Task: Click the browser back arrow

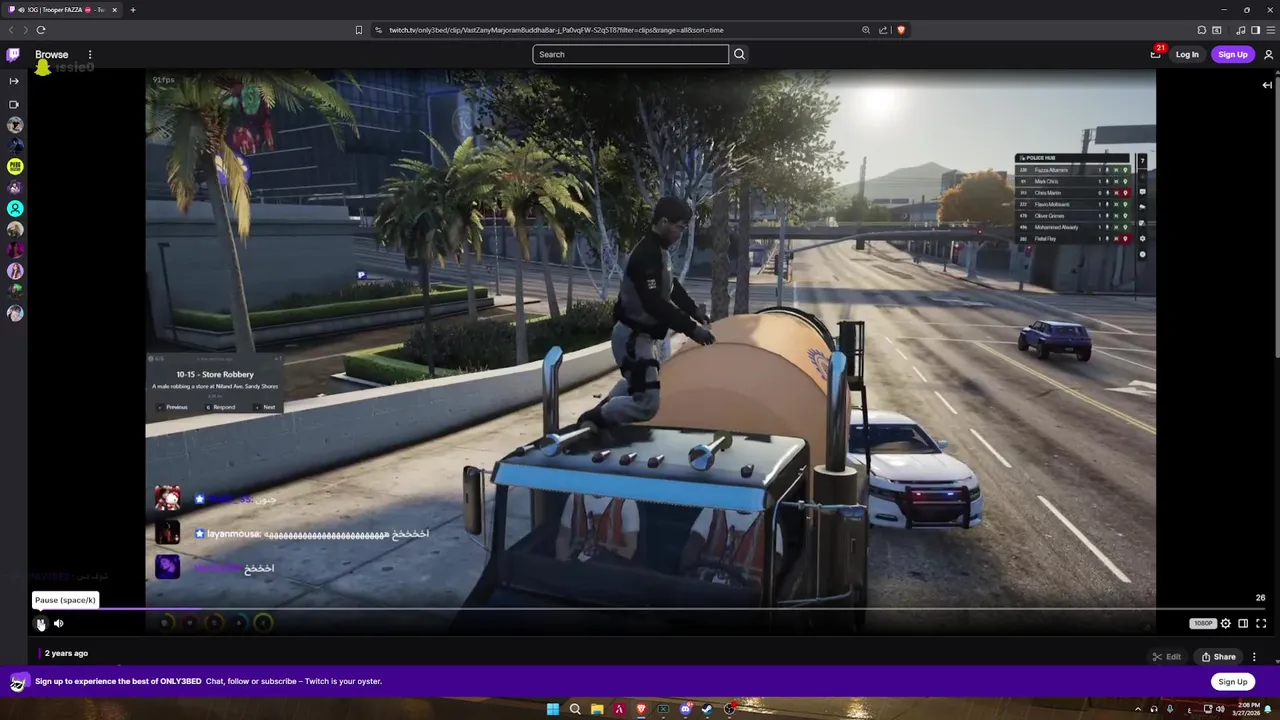Action: click(x=11, y=30)
